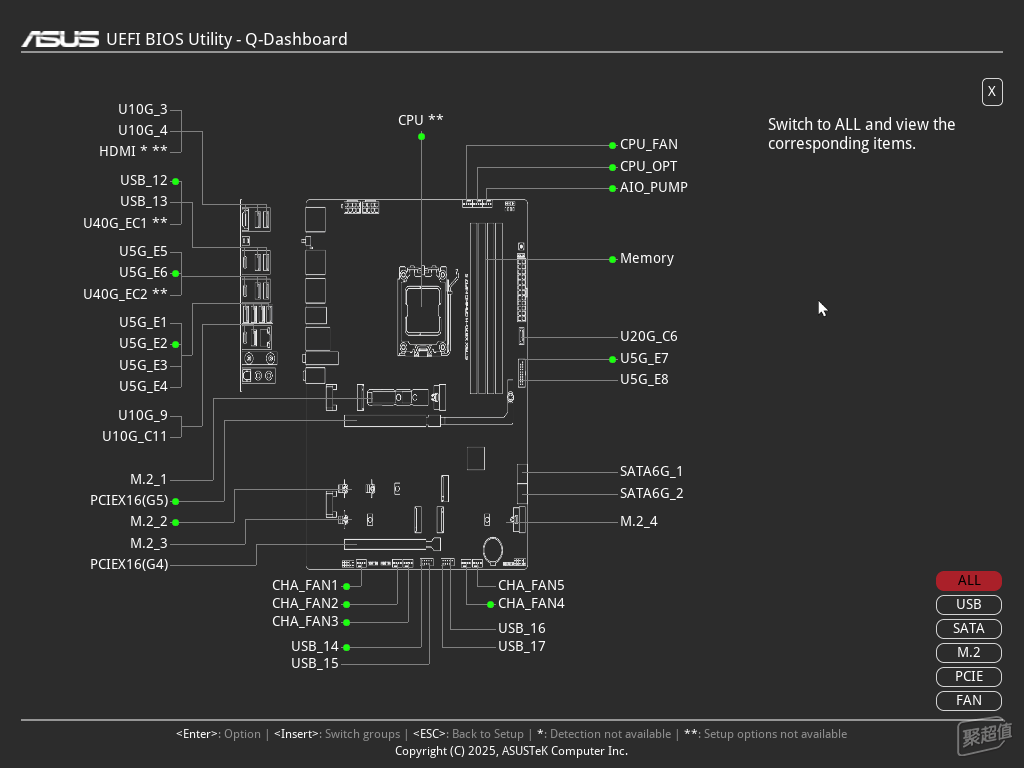Click the U10G_C11 port label

[x=135, y=436]
